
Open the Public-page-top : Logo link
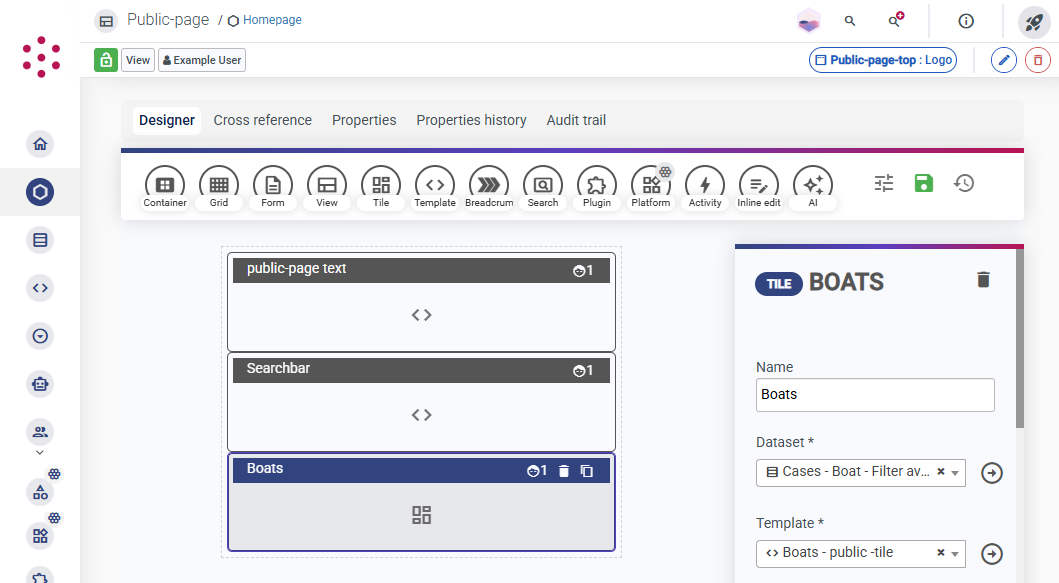click(x=883, y=60)
